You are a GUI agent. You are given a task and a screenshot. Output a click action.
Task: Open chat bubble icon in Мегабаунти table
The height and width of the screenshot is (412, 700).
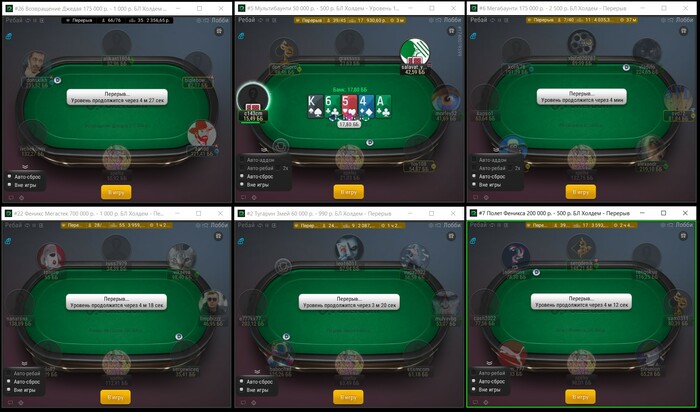click(x=475, y=197)
